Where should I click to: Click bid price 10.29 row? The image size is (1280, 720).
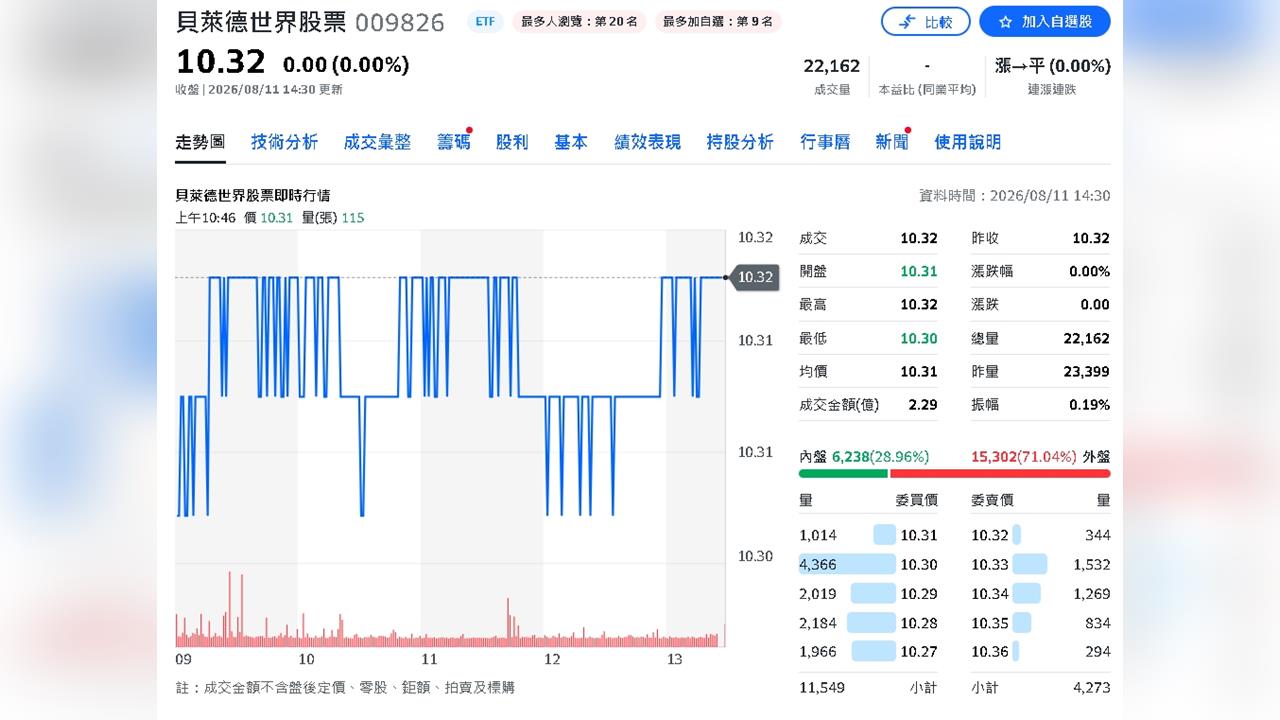point(868,593)
